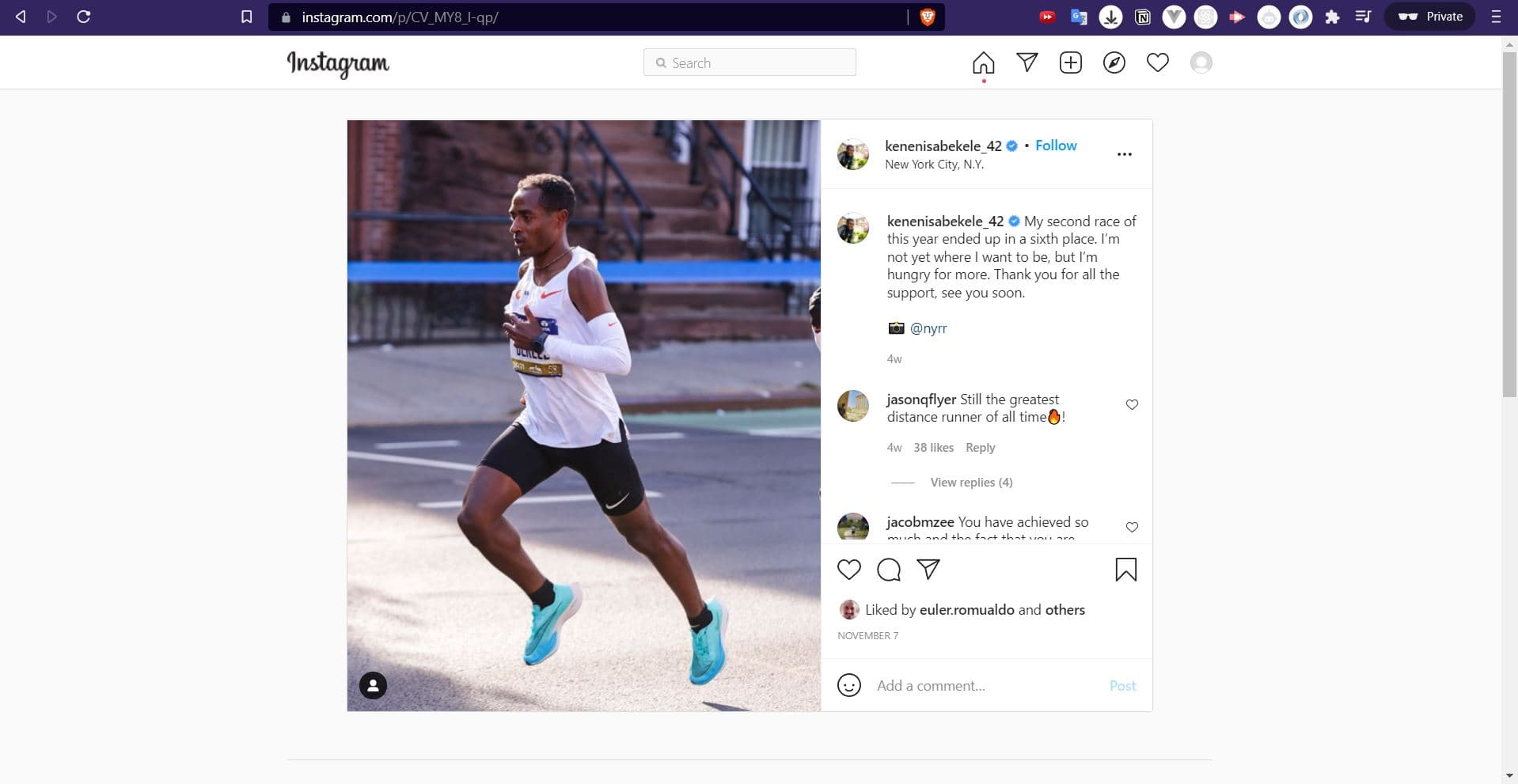Save the post with bookmark icon

pyautogui.click(x=1126, y=570)
